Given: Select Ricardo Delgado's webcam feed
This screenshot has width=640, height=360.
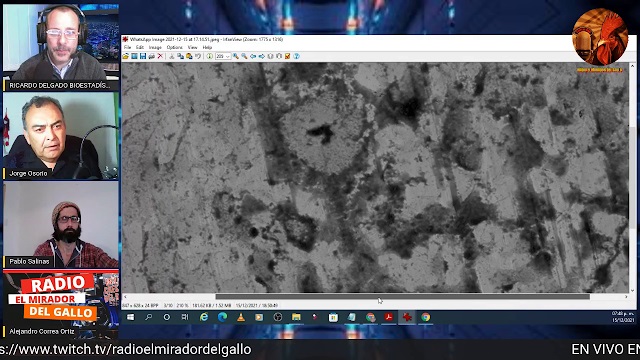Looking at the screenshot, I should 61,47.
